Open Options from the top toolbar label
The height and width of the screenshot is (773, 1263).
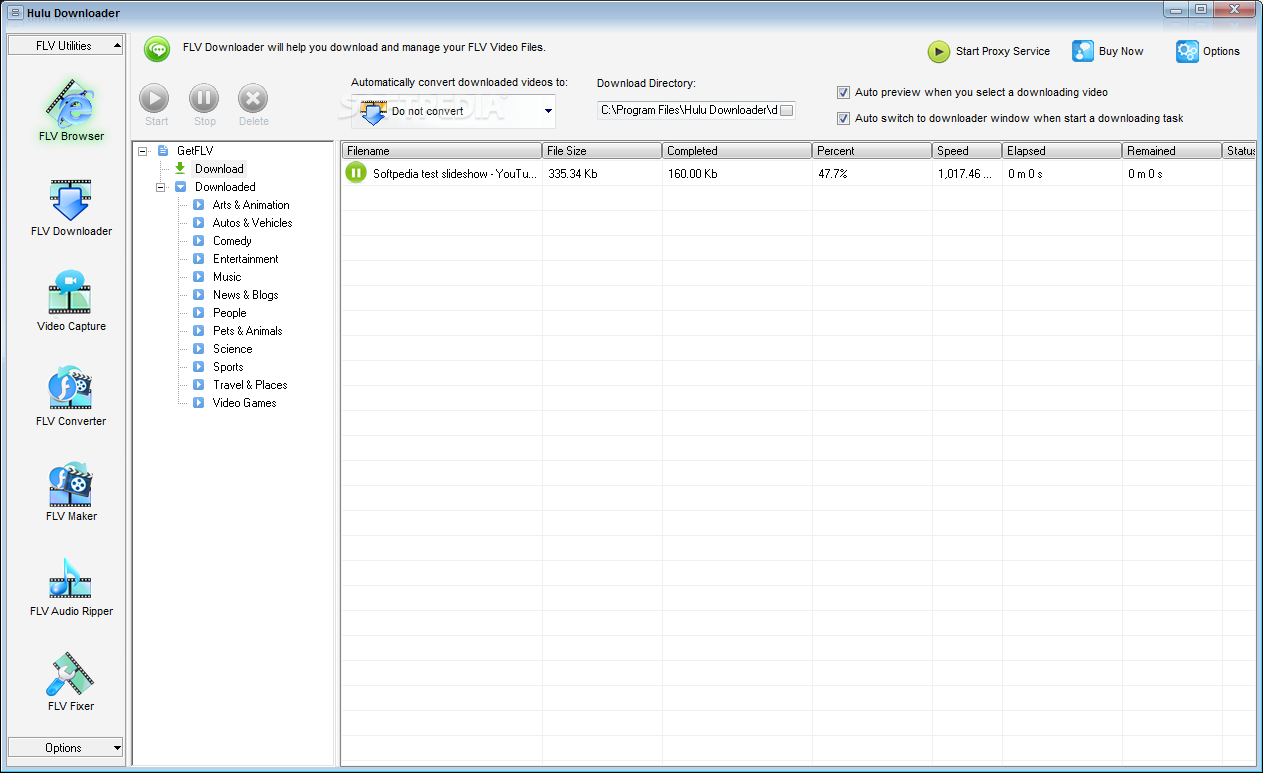click(1221, 51)
